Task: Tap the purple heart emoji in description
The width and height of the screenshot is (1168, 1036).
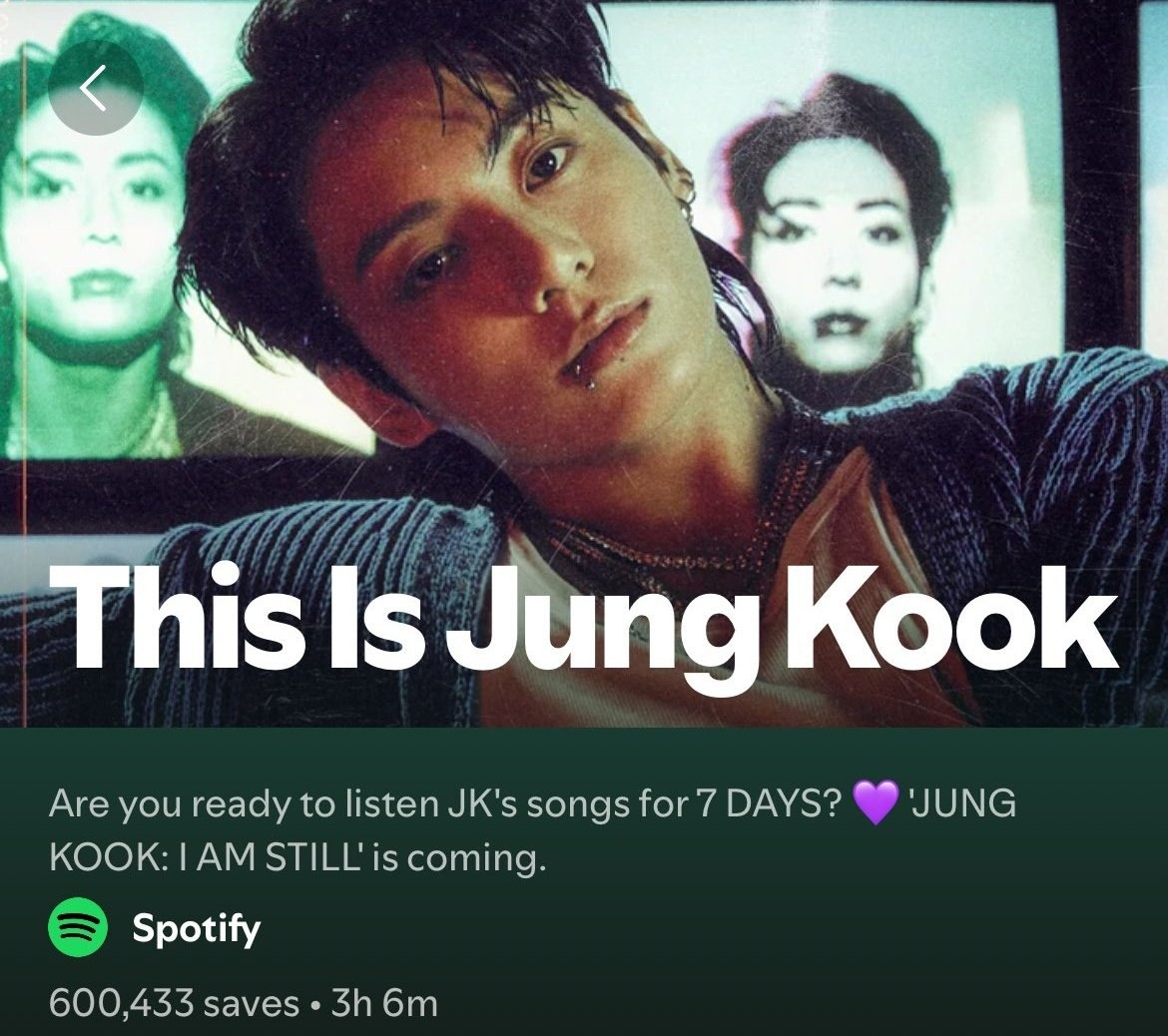Action: [876, 802]
